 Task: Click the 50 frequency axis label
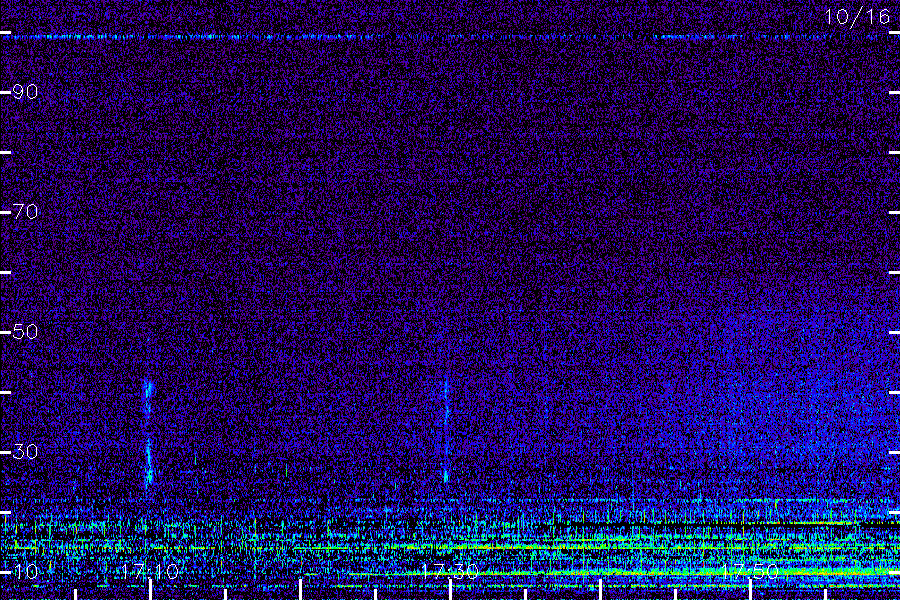click(x=25, y=332)
